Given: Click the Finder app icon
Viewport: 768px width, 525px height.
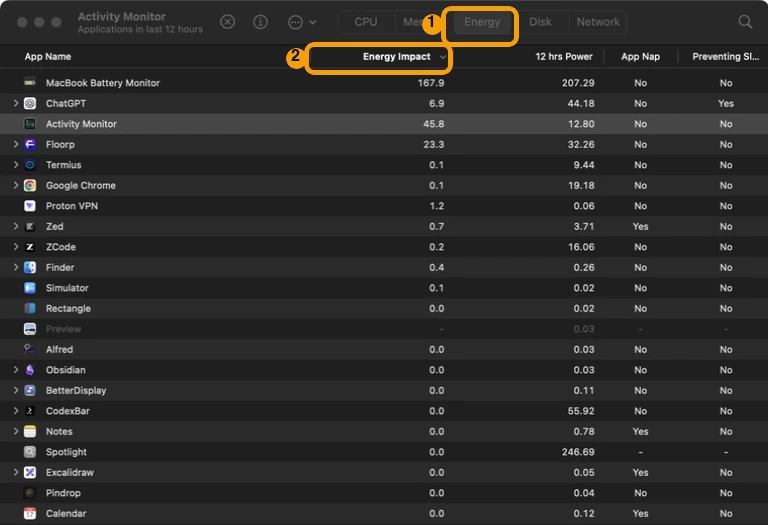Looking at the screenshot, I should pyautogui.click(x=30, y=268).
